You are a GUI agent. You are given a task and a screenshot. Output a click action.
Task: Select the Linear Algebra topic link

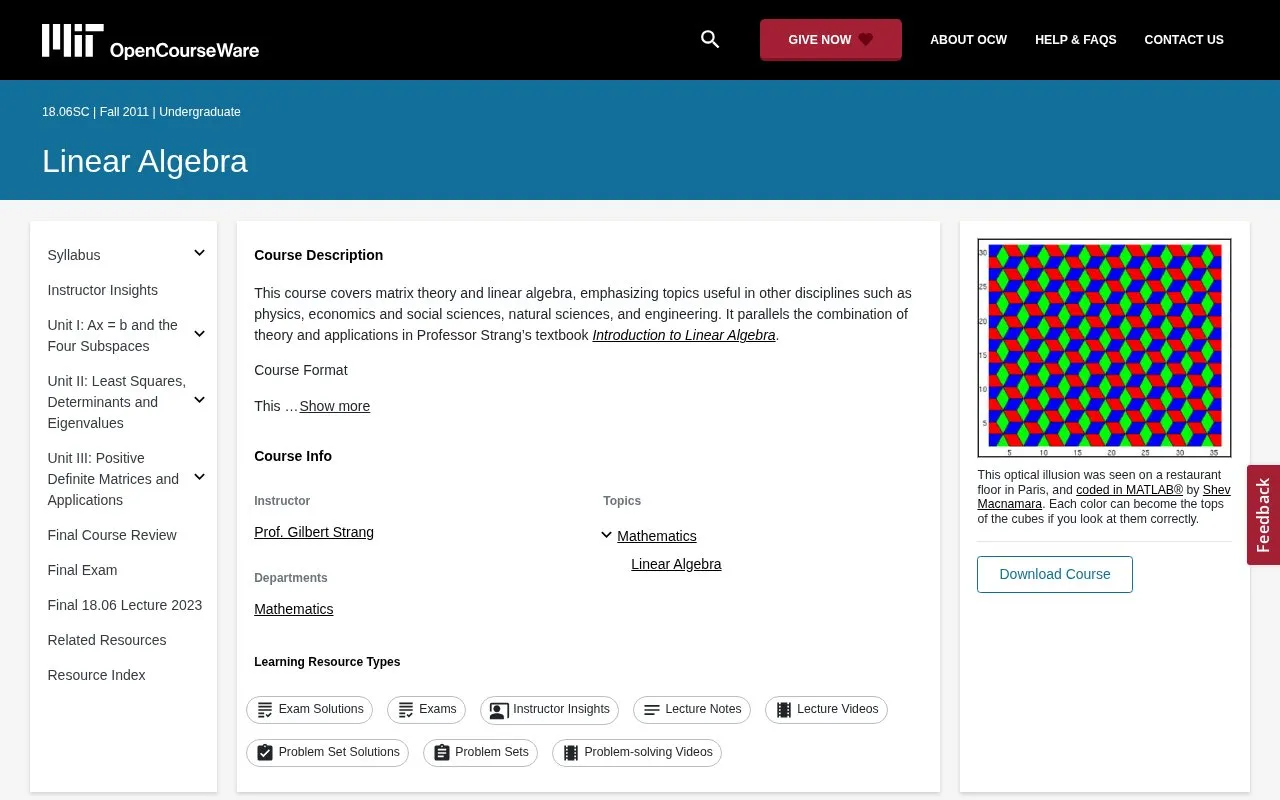click(x=676, y=564)
